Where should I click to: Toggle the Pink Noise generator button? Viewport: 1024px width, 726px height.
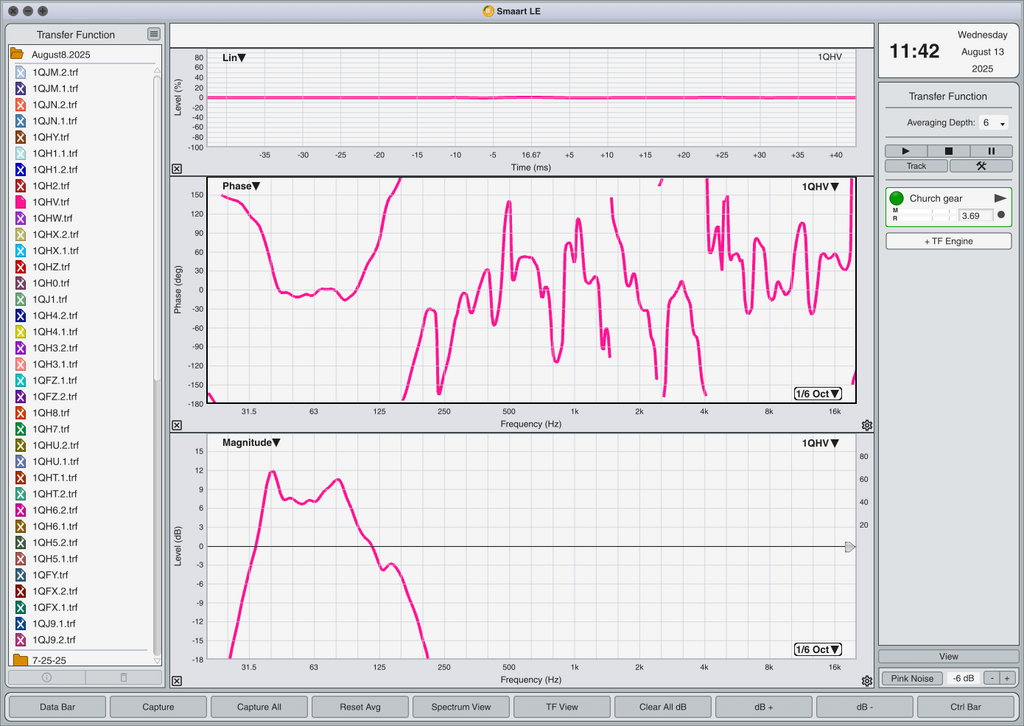click(912, 678)
